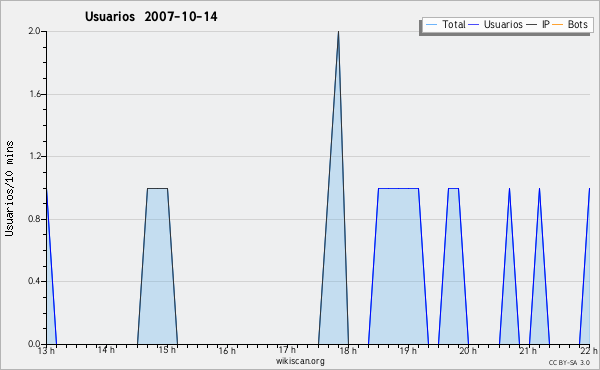Click the 15 h x-axis label
Image resolution: width=600 pixels, height=370 pixels.
coord(167,350)
